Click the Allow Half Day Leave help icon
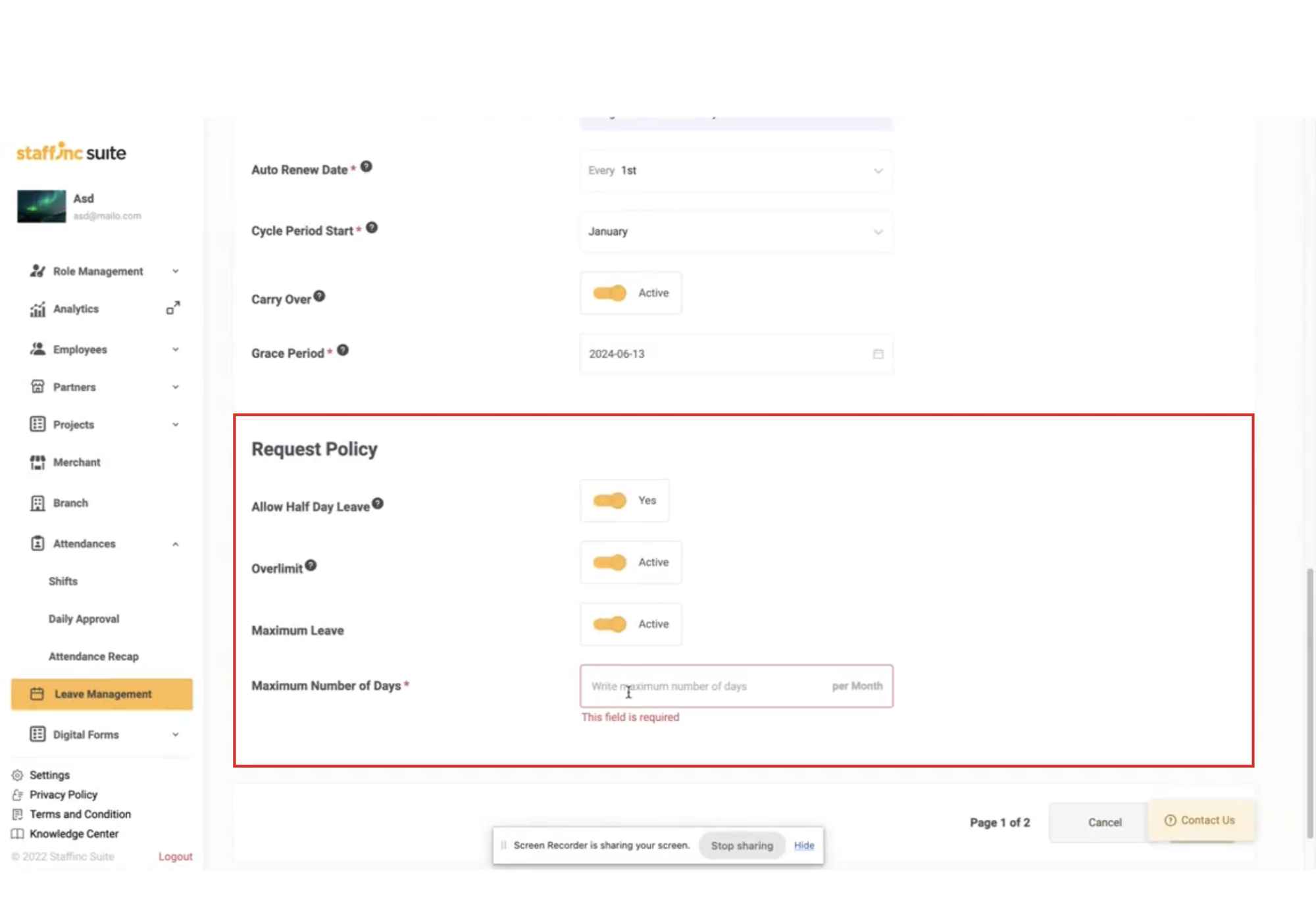Viewport: 1316px width, 919px height. tap(378, 503)
